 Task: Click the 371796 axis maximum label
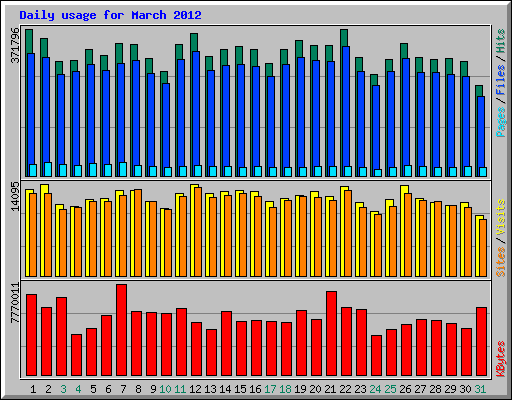click(x=15, y=45)
